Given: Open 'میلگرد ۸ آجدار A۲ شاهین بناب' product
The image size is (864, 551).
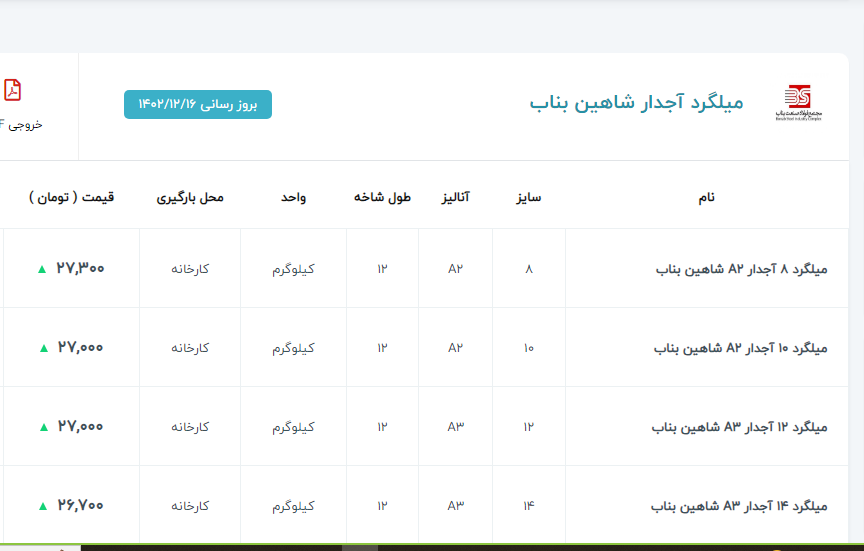Looking at the screenshot, I should [742, 269].
